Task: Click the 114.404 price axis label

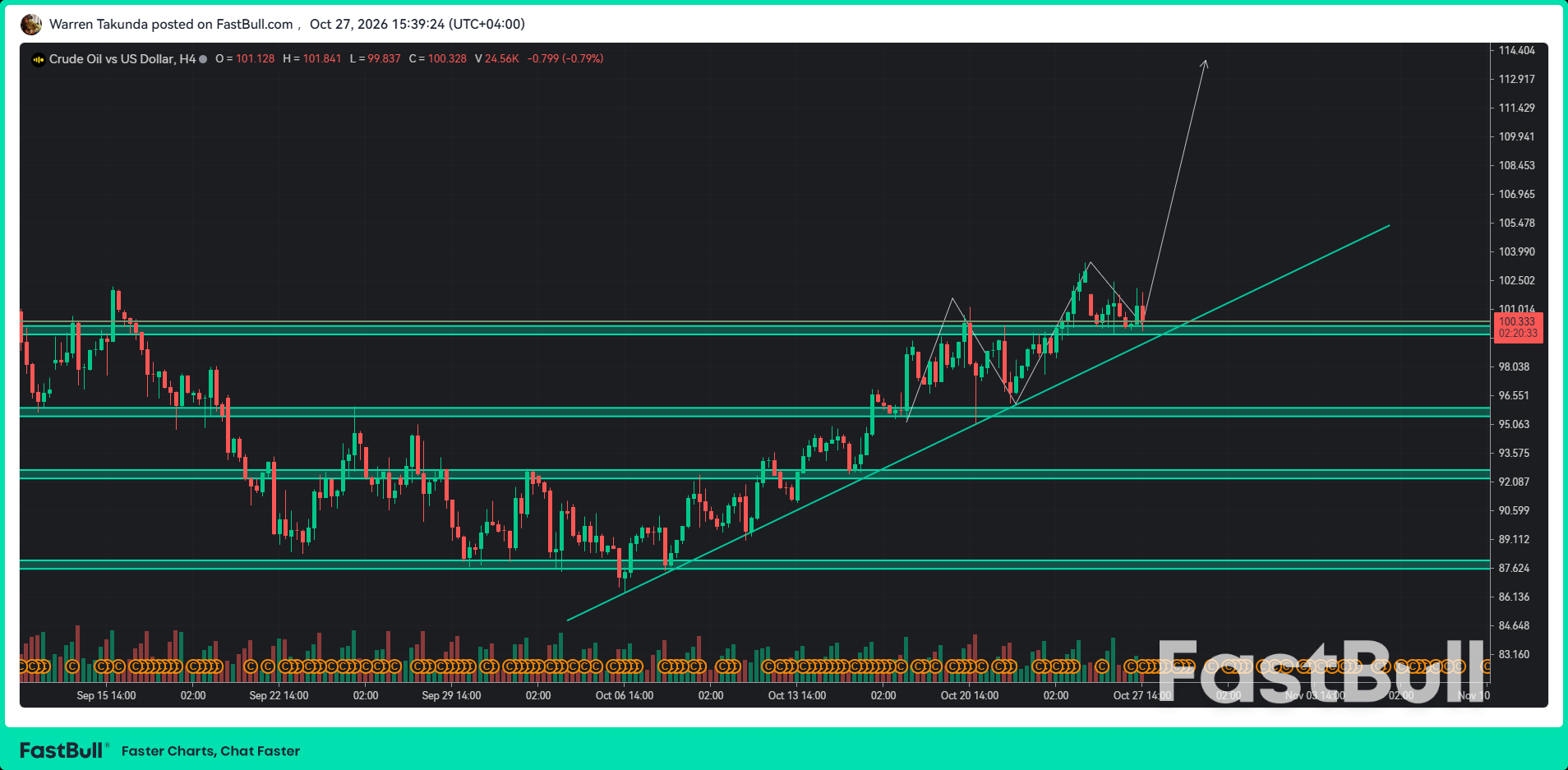Action: coord(1517,51)
